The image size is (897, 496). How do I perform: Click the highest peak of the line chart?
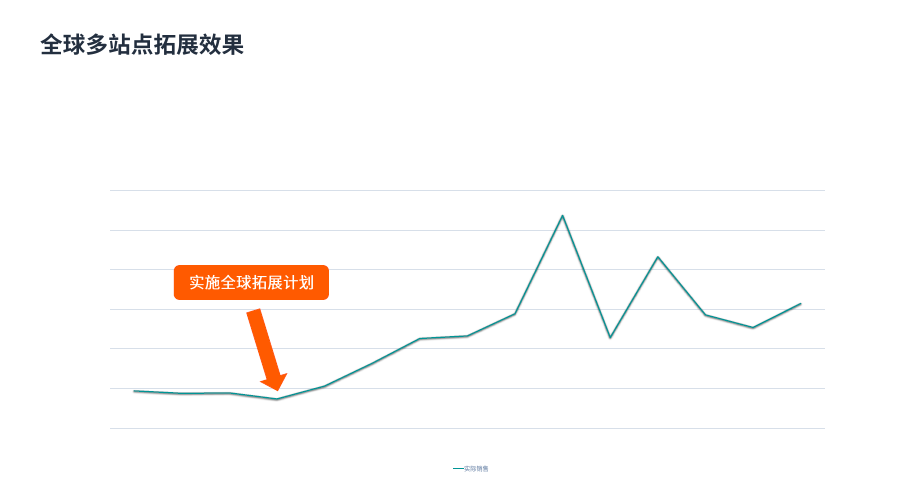562,216
